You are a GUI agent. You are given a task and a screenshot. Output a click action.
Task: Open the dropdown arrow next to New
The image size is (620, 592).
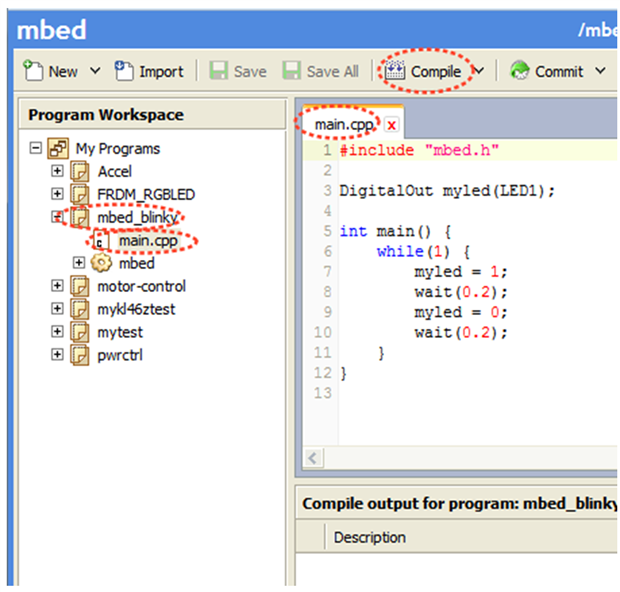click(95, 71)
